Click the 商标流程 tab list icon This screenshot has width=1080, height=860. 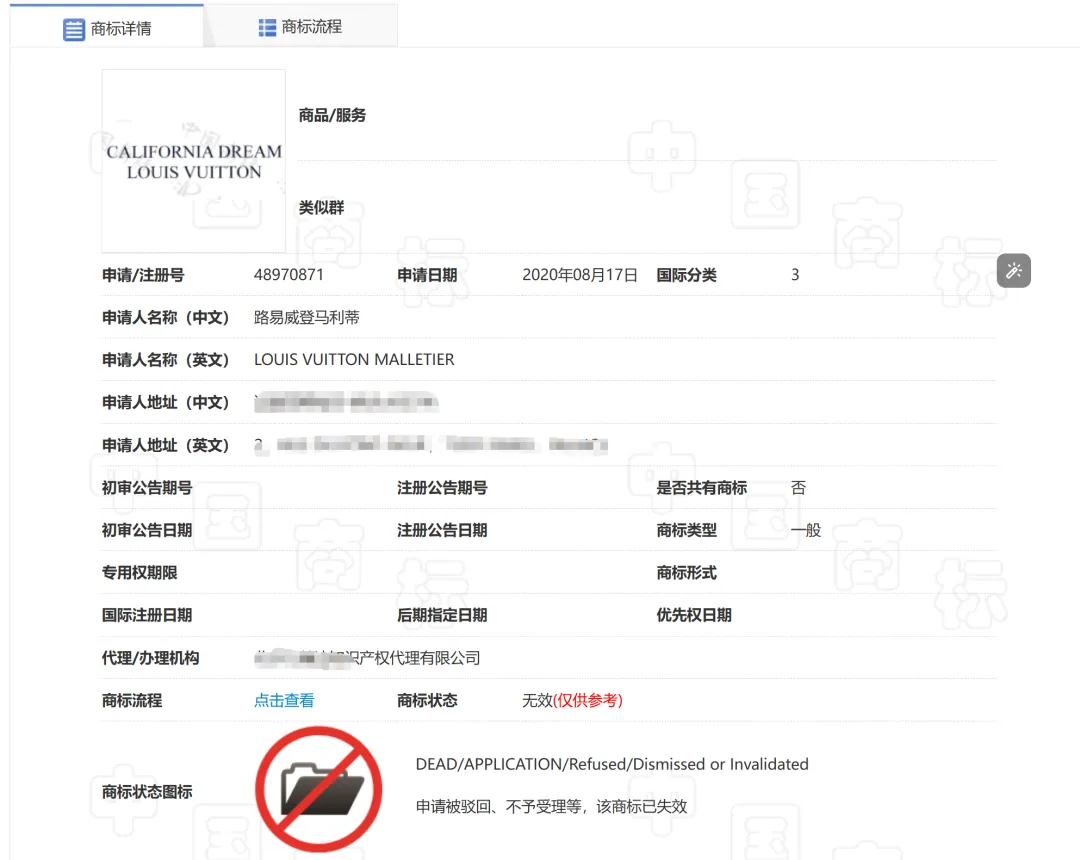pos(267,28)
